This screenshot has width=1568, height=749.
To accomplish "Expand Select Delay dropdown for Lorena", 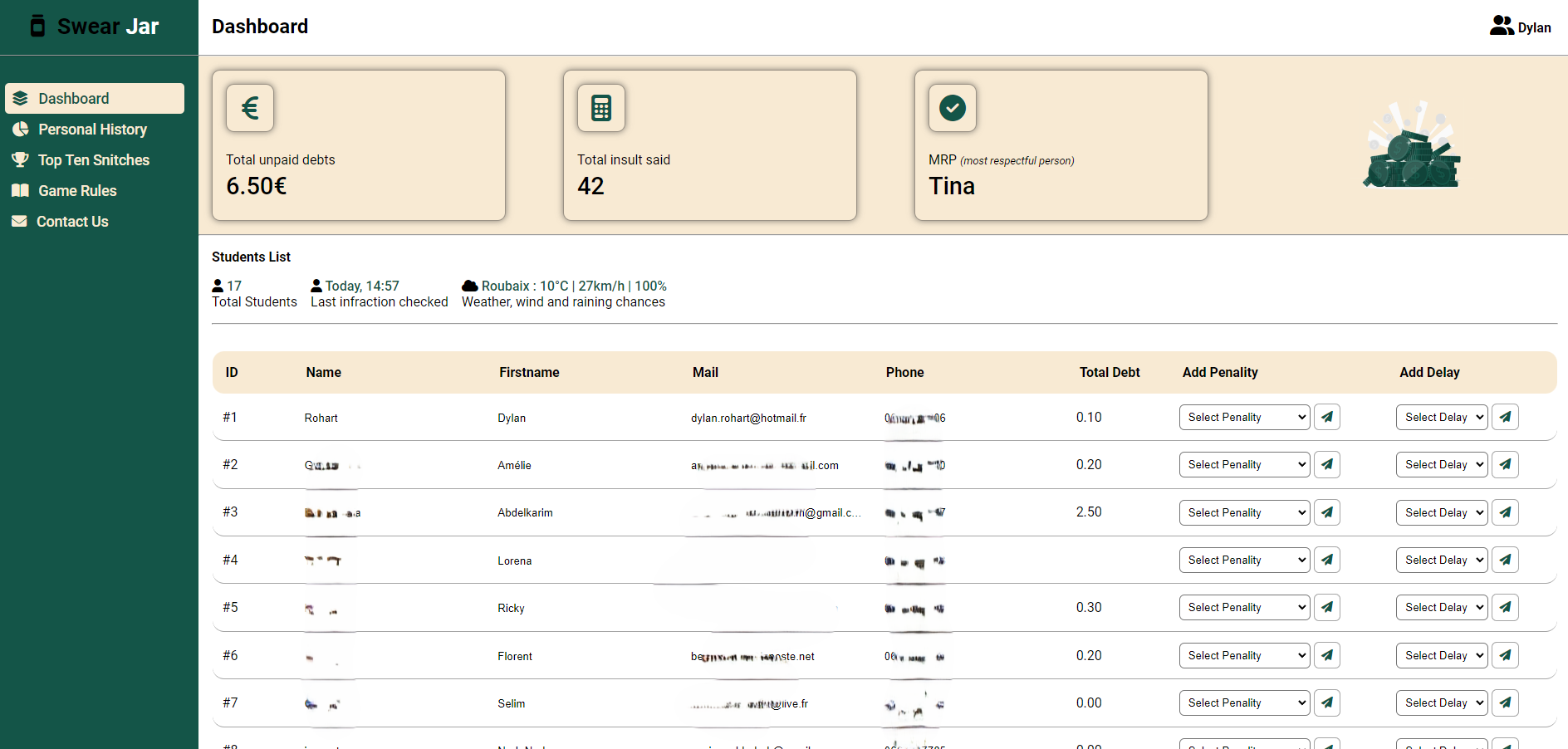I will (x=1442, y=560).
